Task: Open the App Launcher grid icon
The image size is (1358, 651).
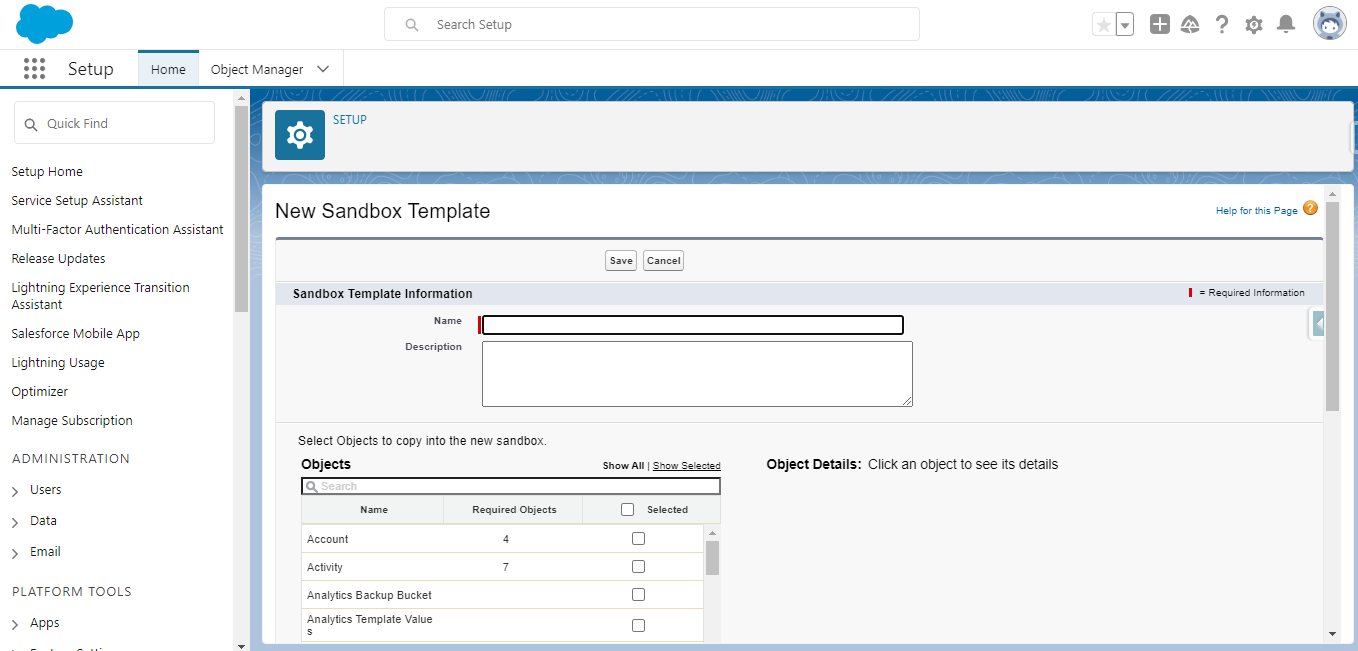Action: 34,69
